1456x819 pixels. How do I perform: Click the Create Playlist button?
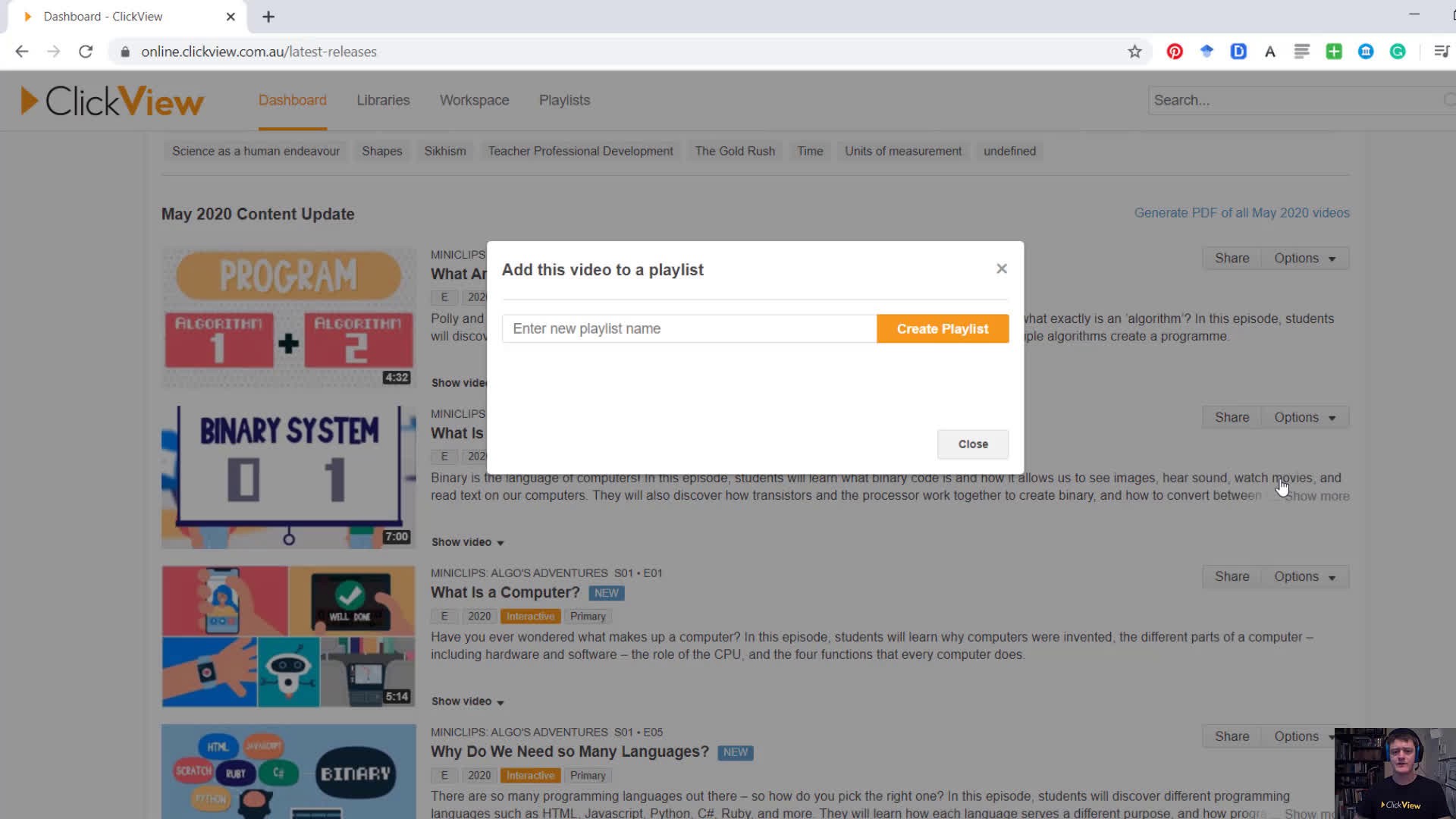[x=943, y=328]
